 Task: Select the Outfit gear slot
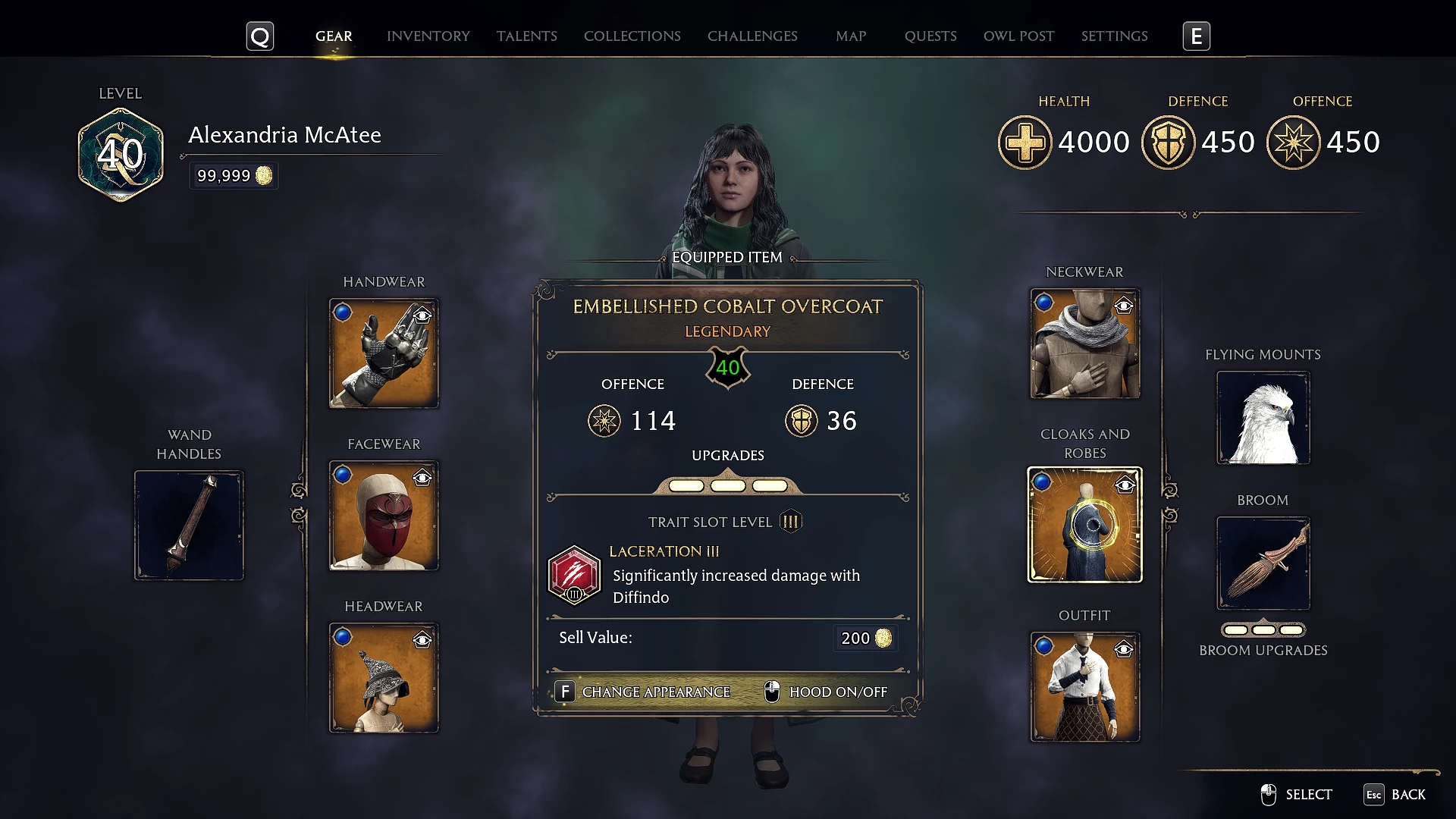pyautogui.click(x=1085, y=687)
